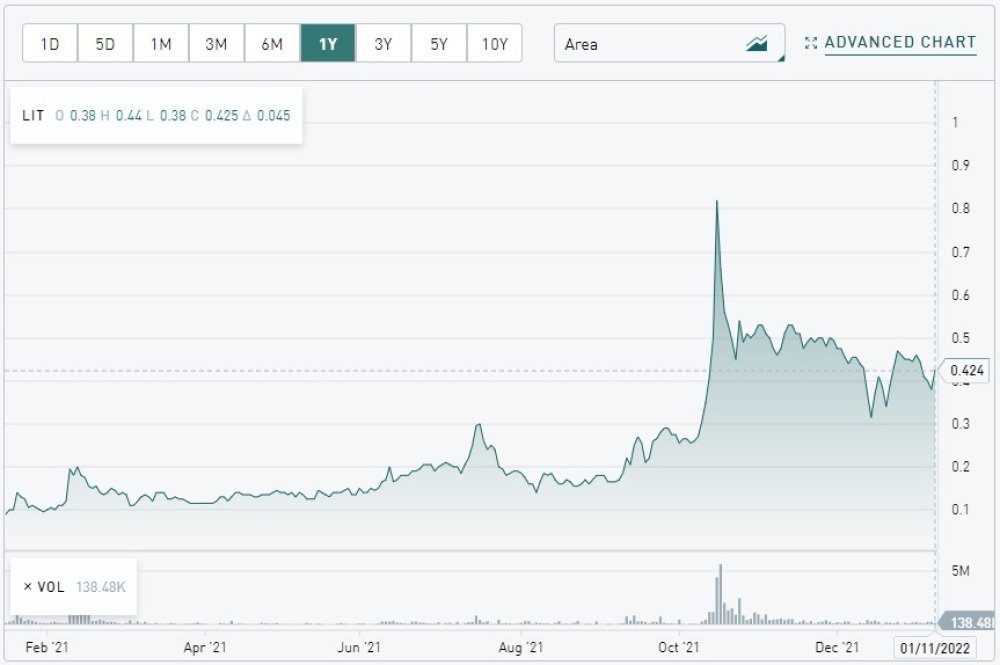Show the 5Y price history
Viewport: 1000px width, 665px height.
coord(439,43)
